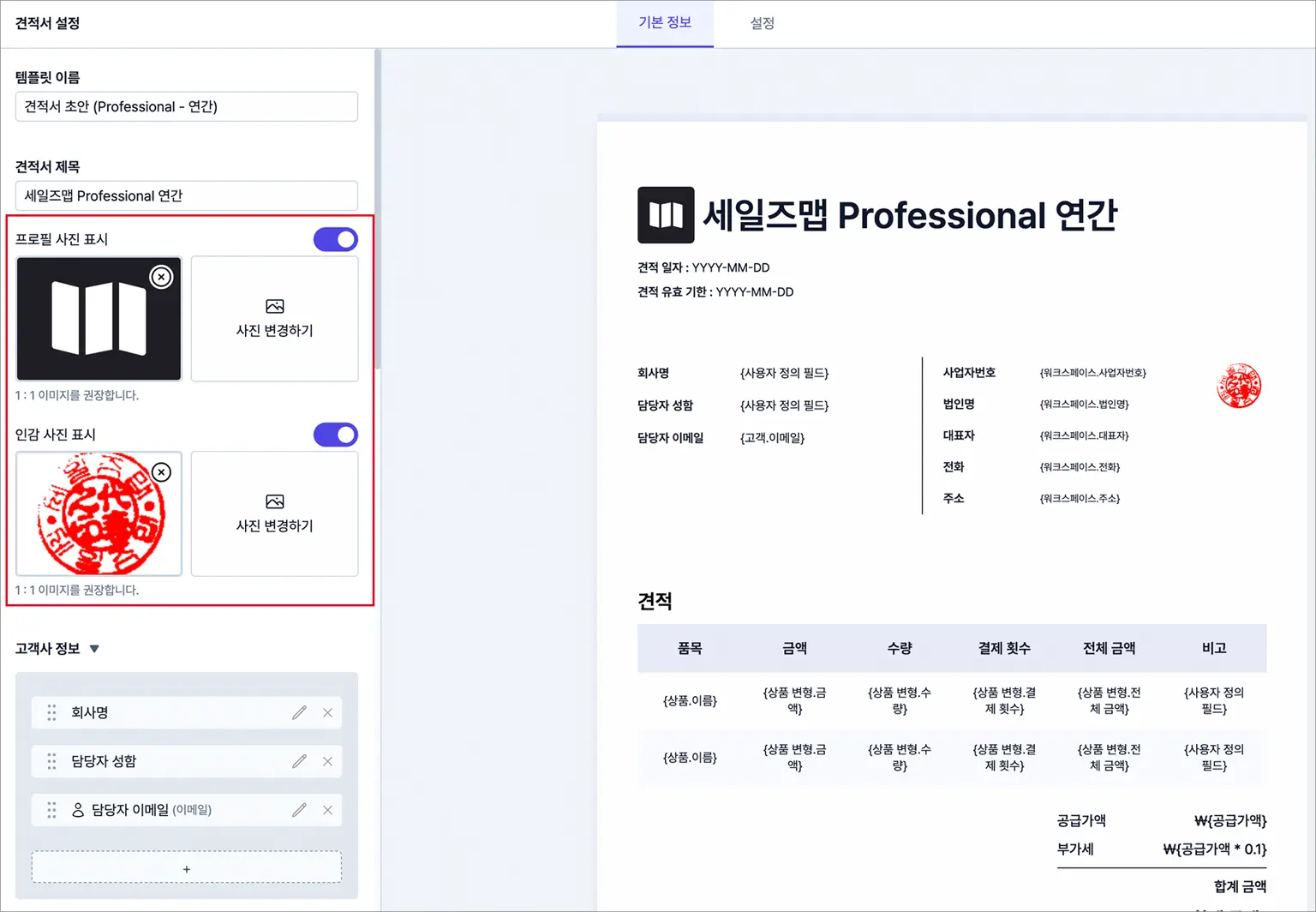Viewport: 1316px width, 912px height.
Task: Click the left panel vertical scrollbar
Action: 377,210
